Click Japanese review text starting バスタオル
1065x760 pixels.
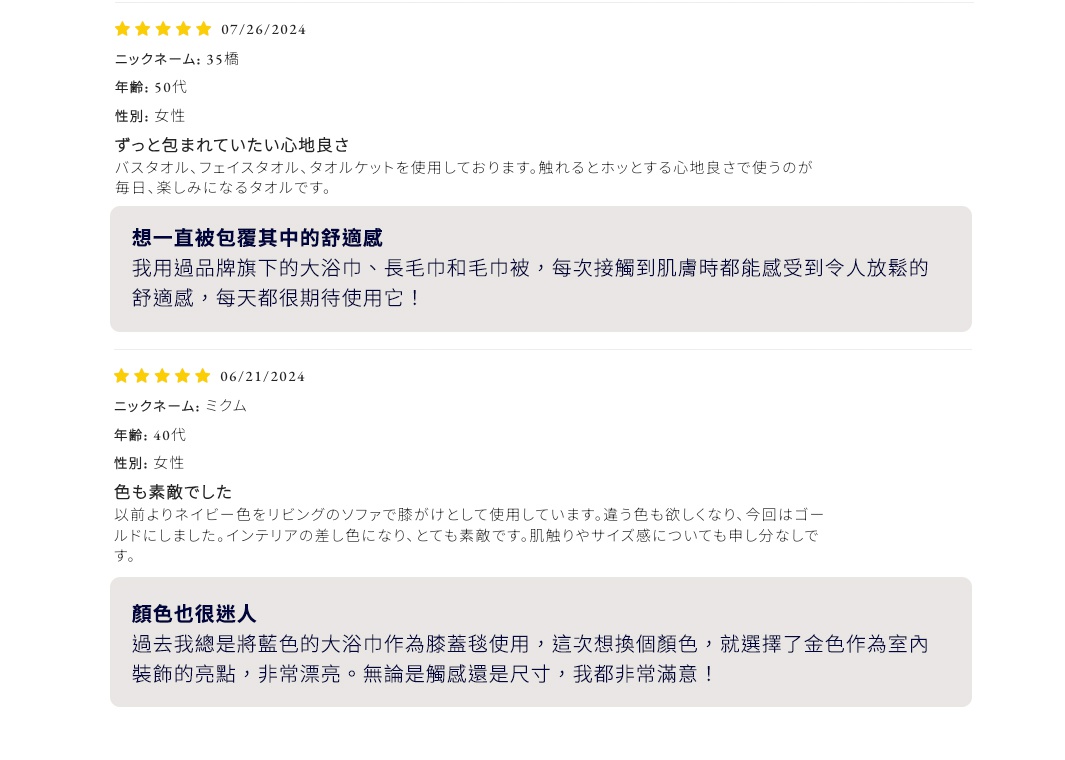click(x=464, y=177)
